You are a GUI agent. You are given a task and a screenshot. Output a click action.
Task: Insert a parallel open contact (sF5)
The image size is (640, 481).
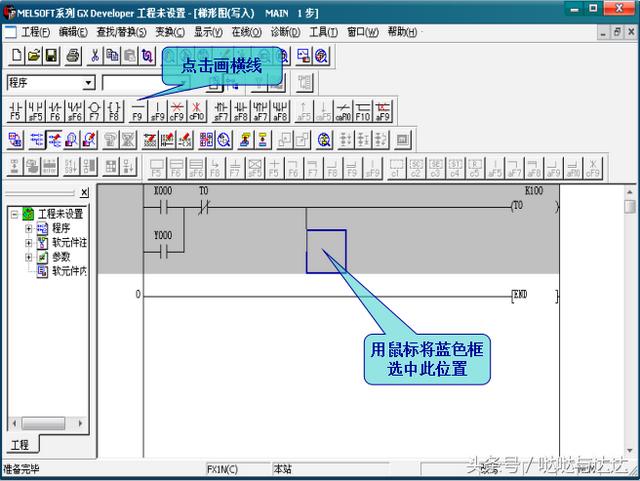click(35, 111)
